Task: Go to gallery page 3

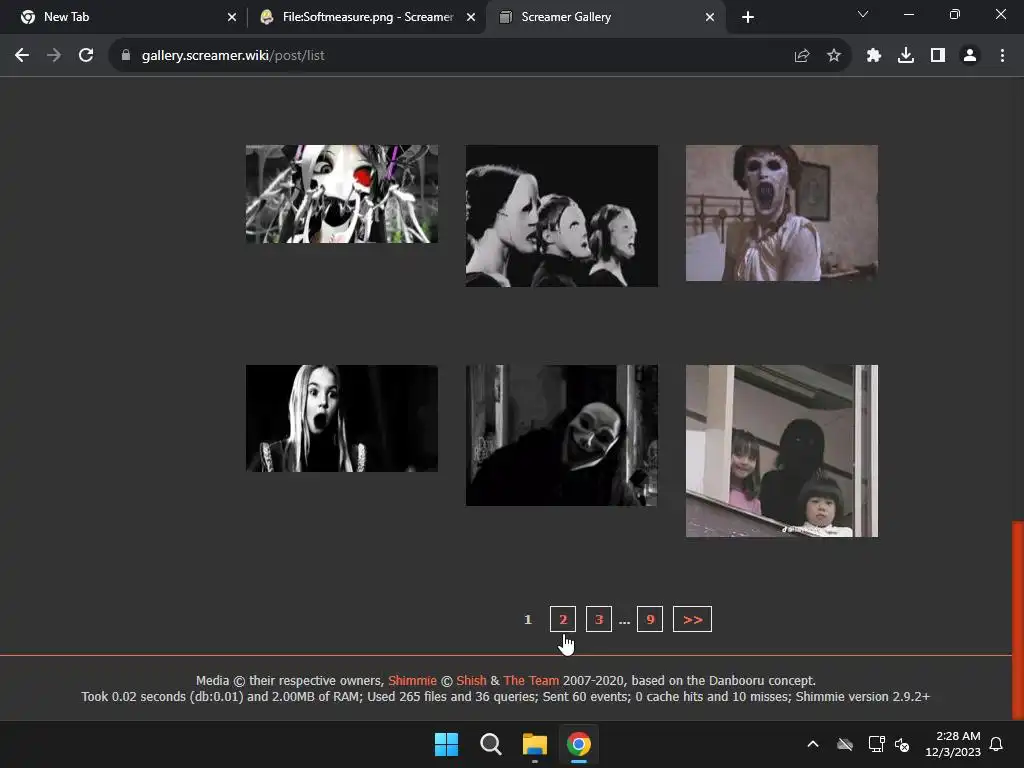Action: click(599, 619)
